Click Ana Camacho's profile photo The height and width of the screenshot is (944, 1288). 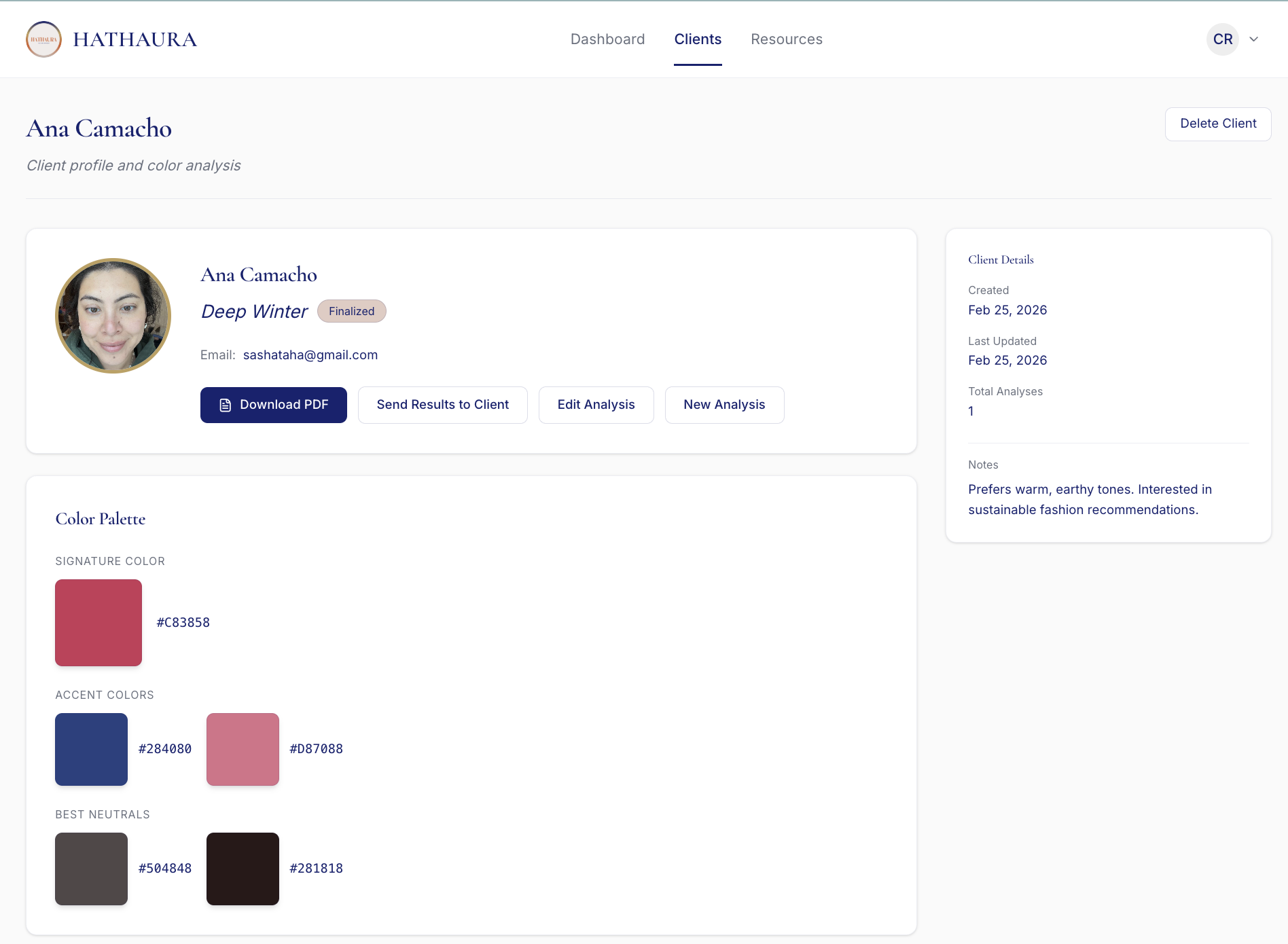113,316
